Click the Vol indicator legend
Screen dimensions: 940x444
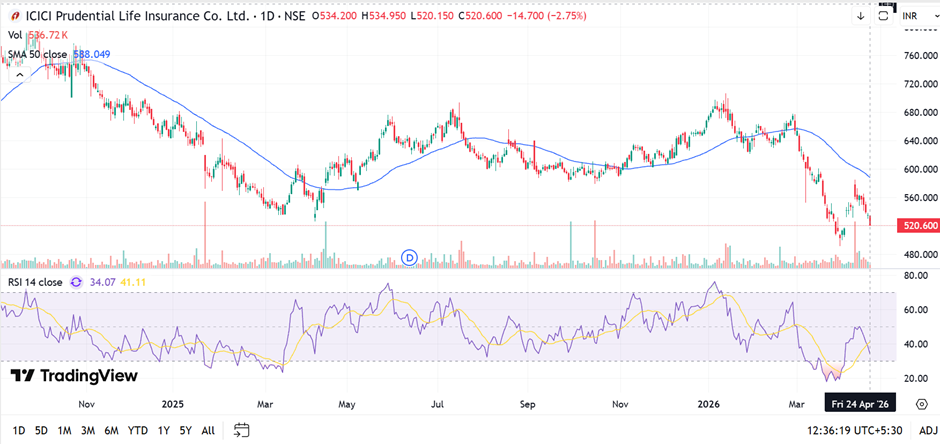tap(16, 35)
